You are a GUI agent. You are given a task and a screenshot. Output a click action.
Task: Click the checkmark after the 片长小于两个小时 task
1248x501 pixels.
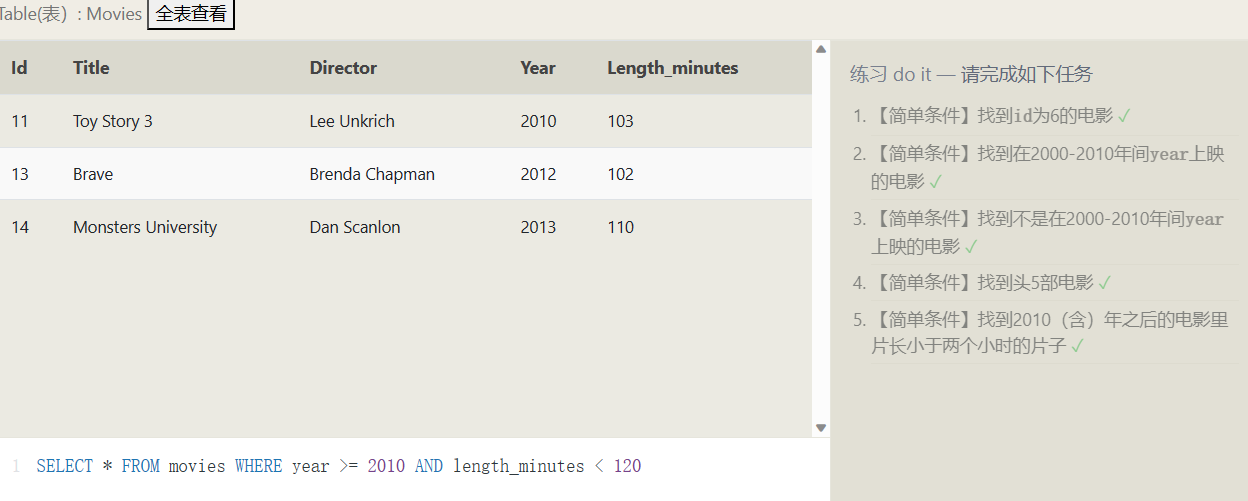[1077, 346]
